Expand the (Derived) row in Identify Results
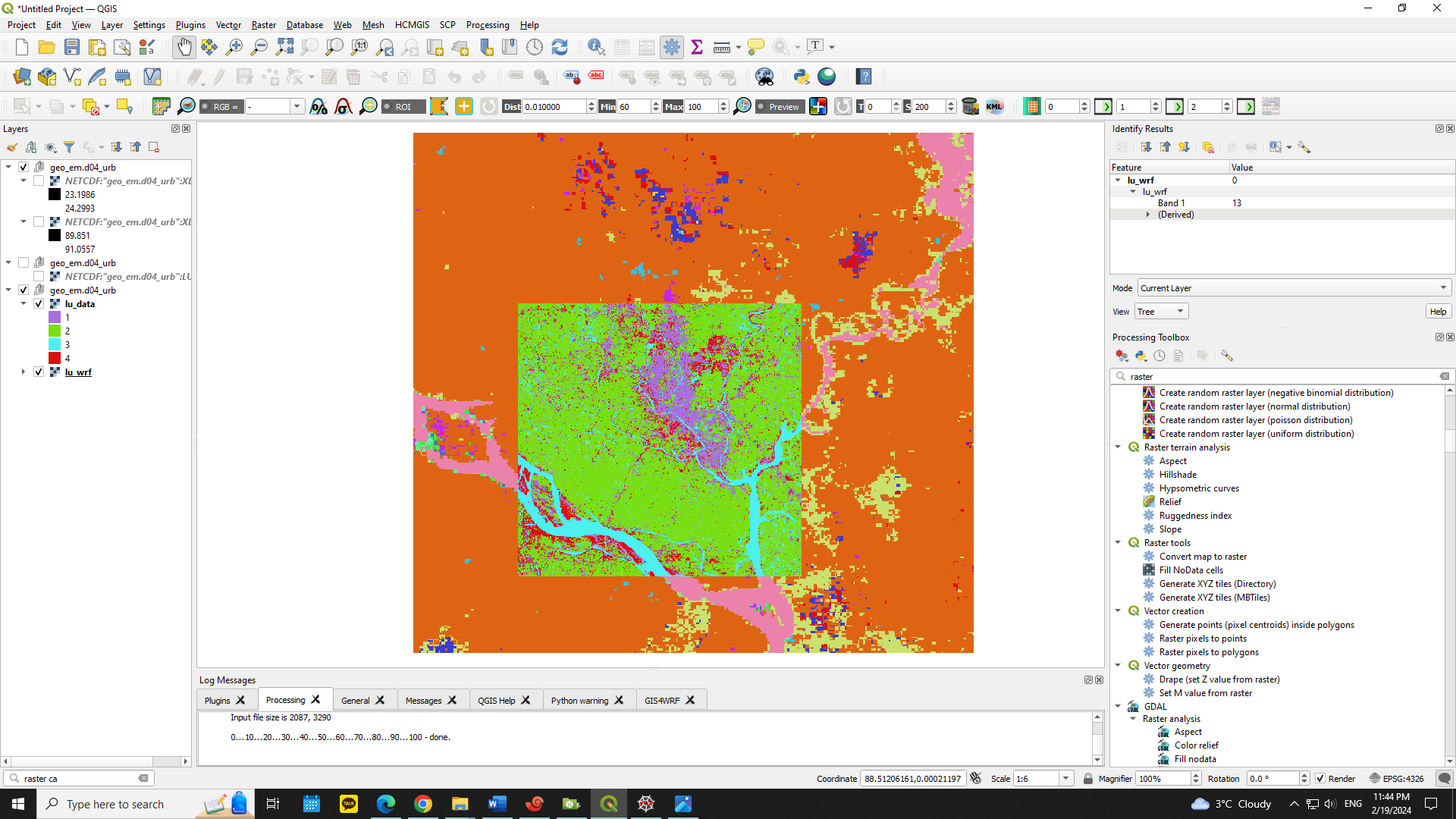Screen dimensions: 1456x819 (1148, 215)
